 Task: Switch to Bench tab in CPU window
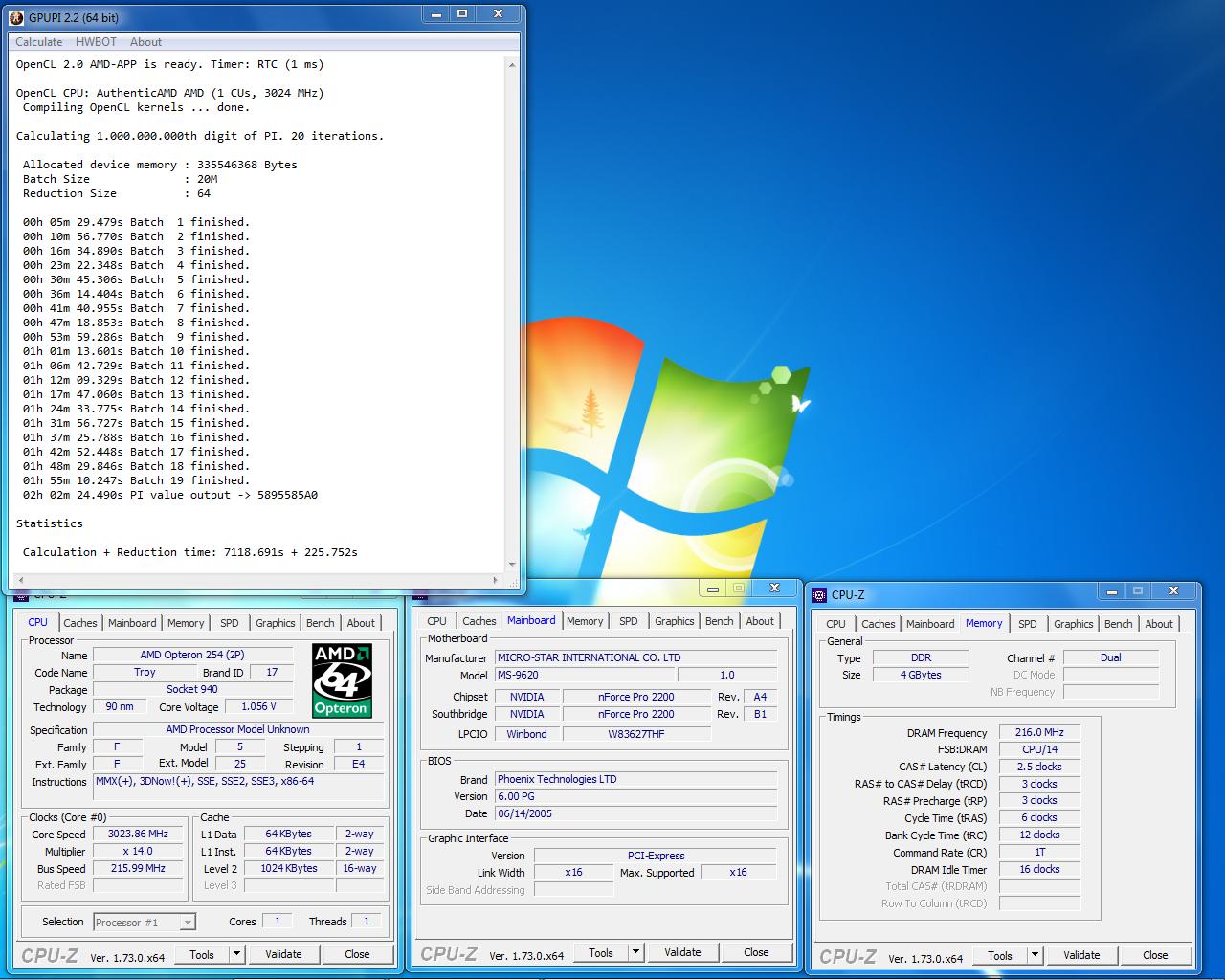click(x=321, y=623)
